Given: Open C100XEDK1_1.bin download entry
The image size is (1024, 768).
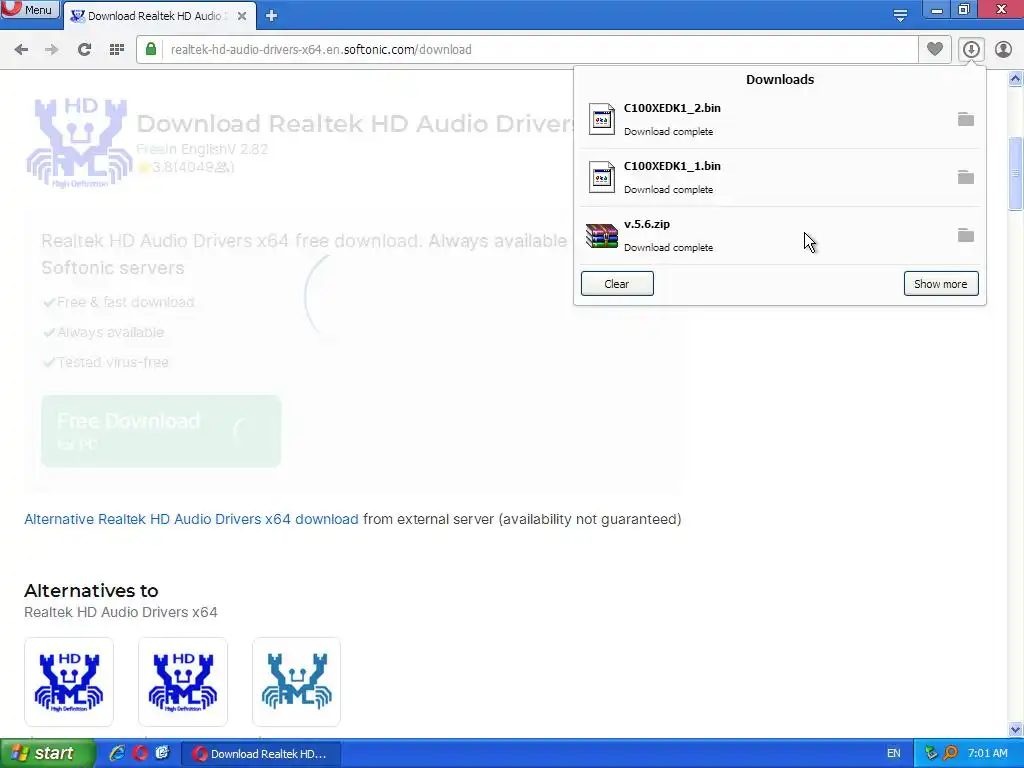Looking at the screenshot, I should click(780, 178).
